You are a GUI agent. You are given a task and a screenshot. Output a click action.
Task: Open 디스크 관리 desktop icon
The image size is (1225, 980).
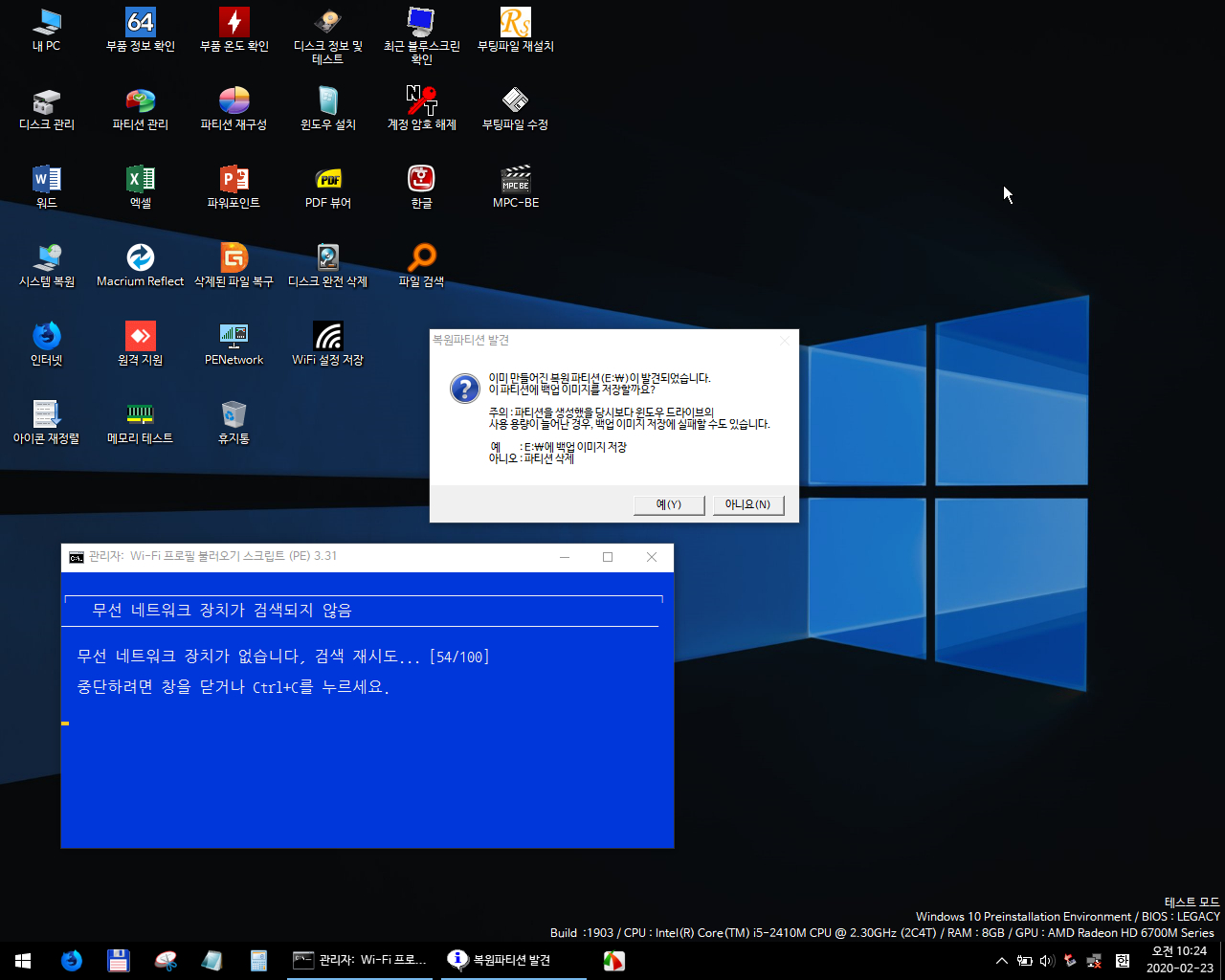coord(46,108)
